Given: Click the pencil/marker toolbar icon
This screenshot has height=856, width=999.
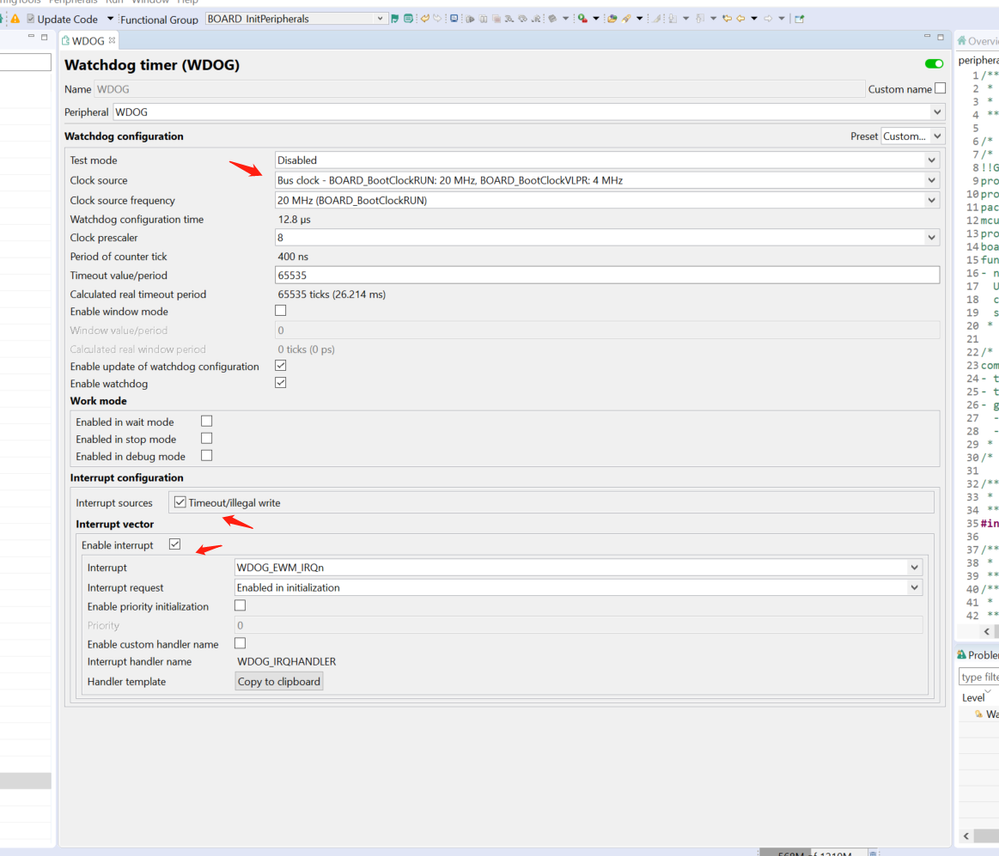Looking at the screenshot, I should tap(626, 18).
